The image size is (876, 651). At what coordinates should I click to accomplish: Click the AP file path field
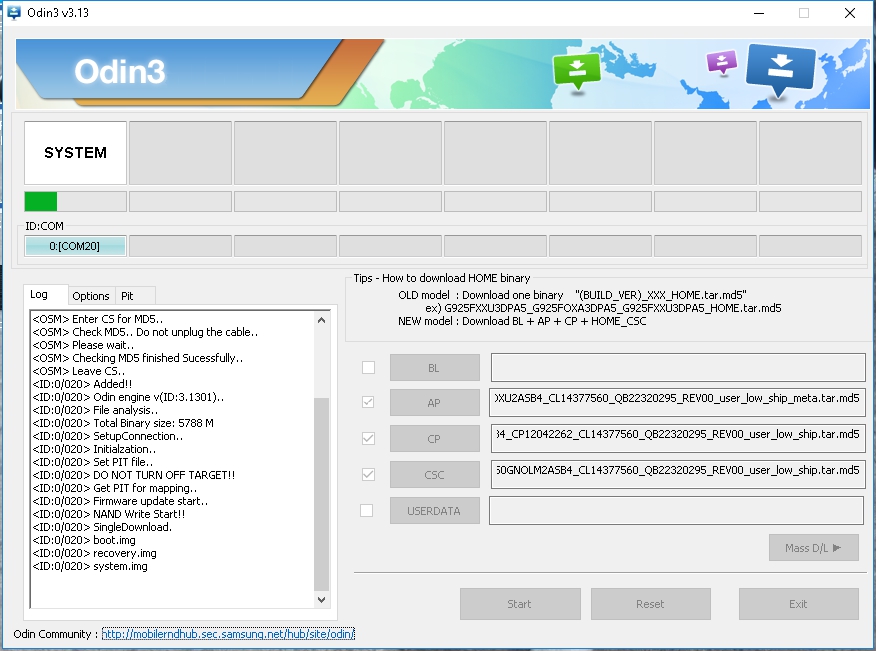point(677,403)
